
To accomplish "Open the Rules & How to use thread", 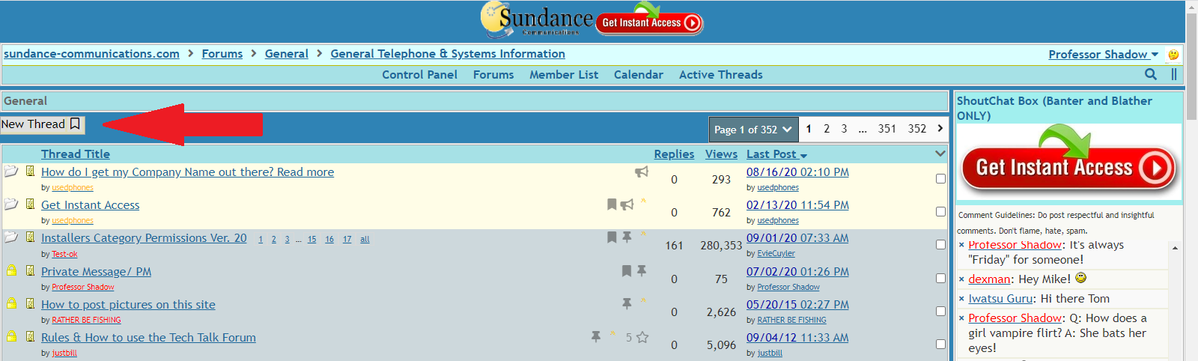I will pyautogui.click(x=148, y=337).
